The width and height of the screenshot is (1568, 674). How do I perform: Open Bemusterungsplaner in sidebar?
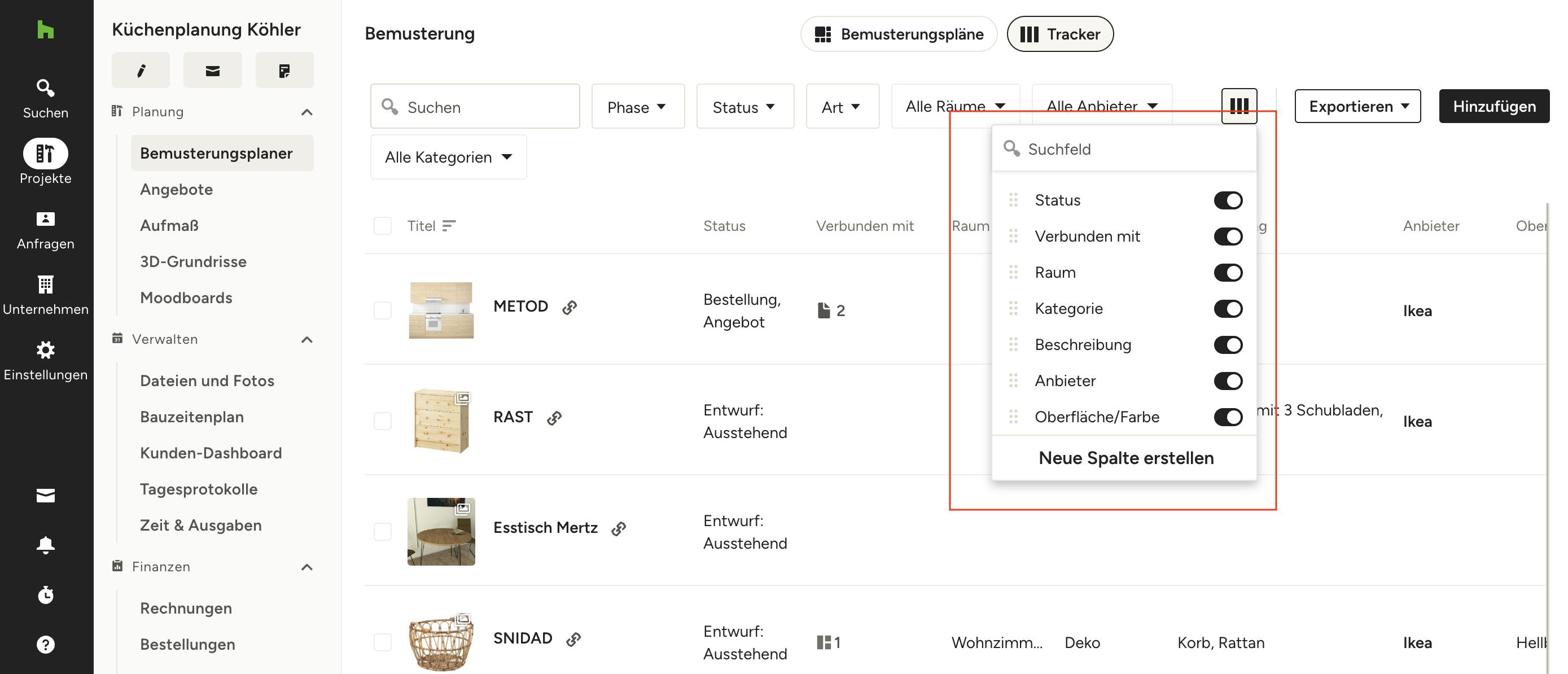coord(222,153)
